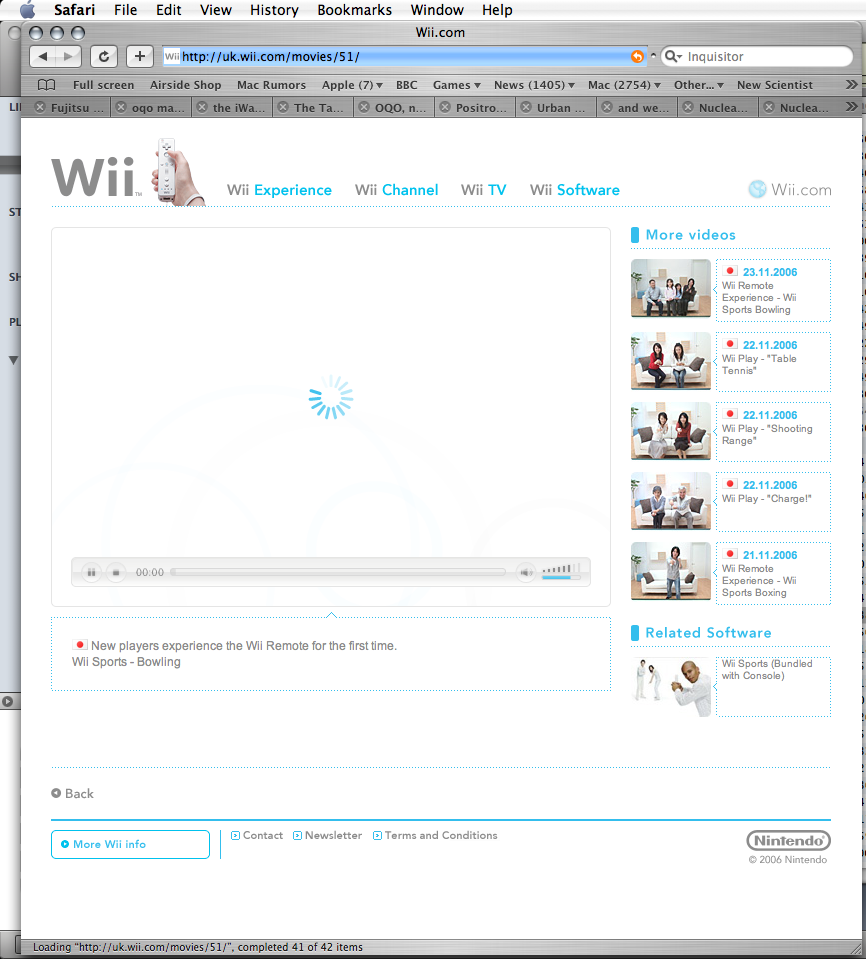The image size is (866, 959).
Task: Show more bookmarks via bar overflow chevron
Action: 851,84
